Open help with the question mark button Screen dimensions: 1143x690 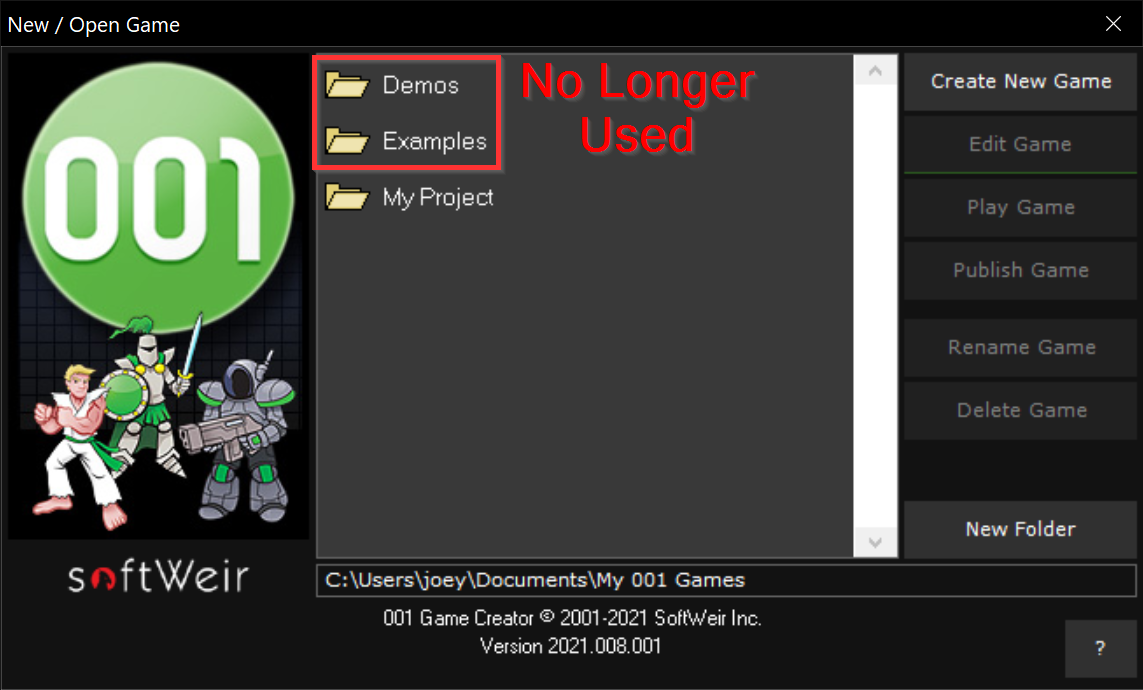(1100, 648)
